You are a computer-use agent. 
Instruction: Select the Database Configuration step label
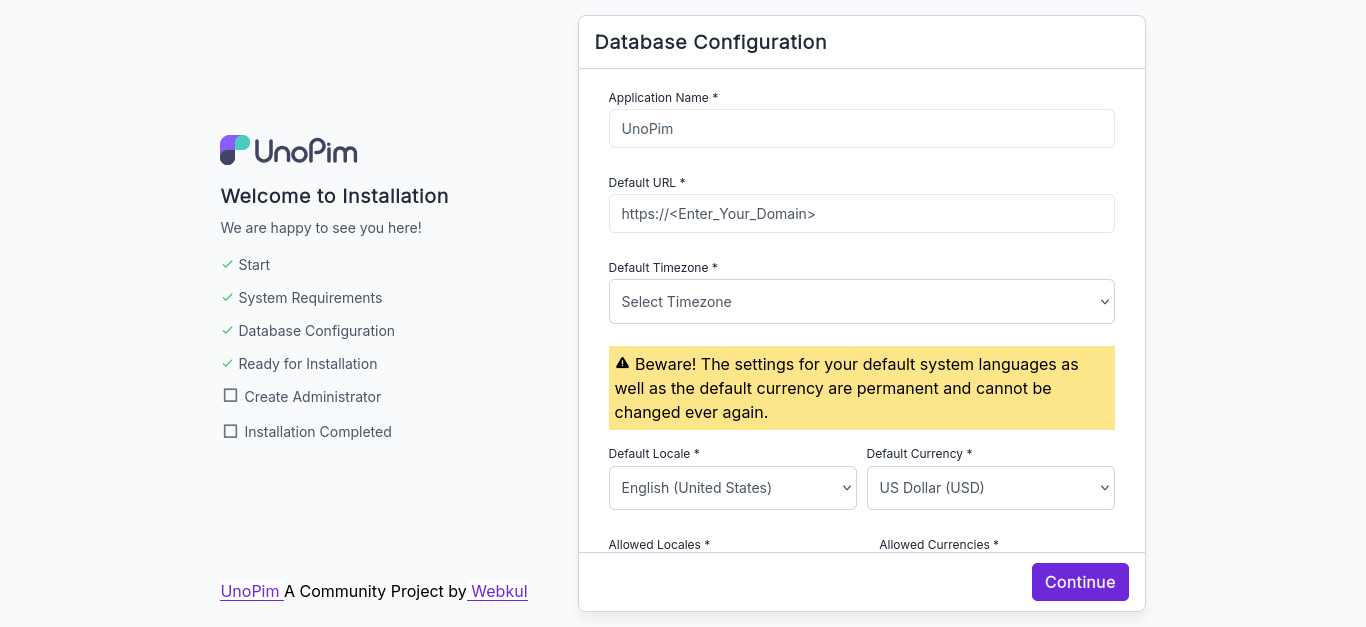pos(316,331)
